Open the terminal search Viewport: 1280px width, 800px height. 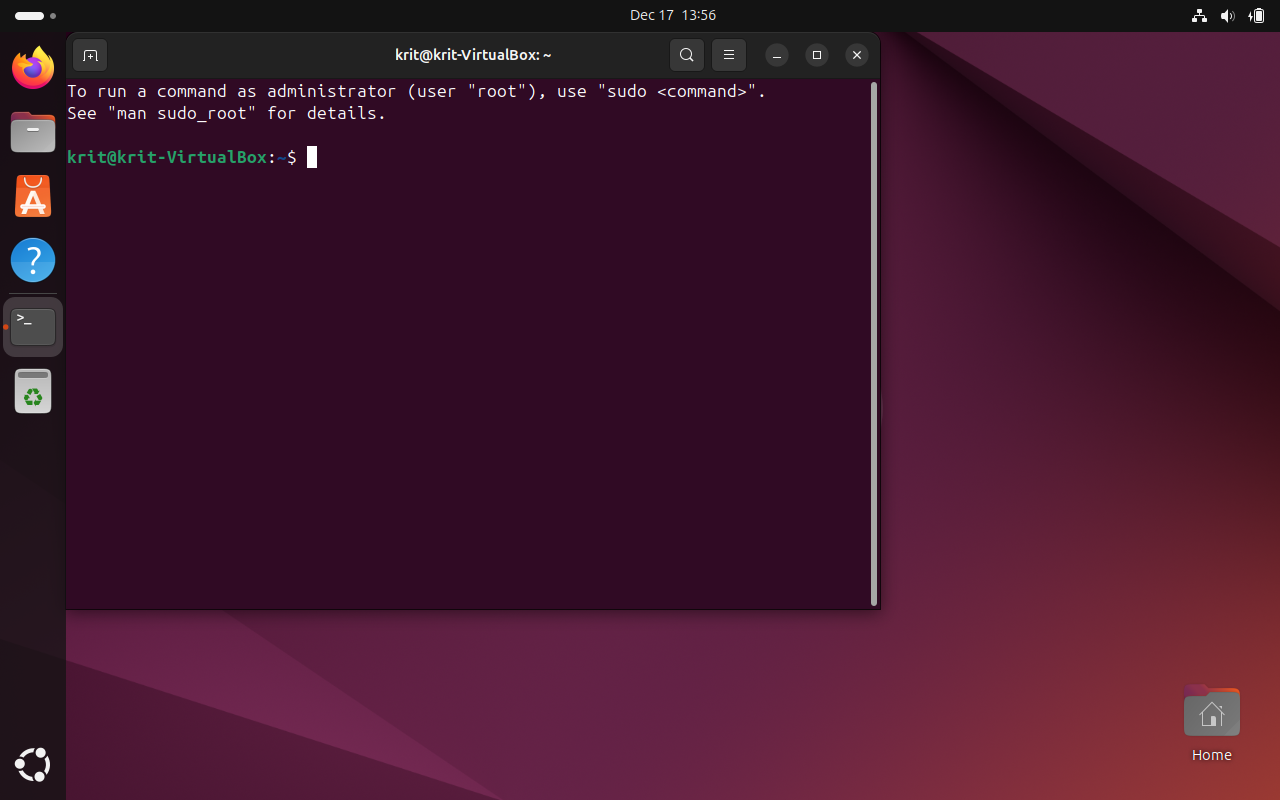tap(687, 55)
